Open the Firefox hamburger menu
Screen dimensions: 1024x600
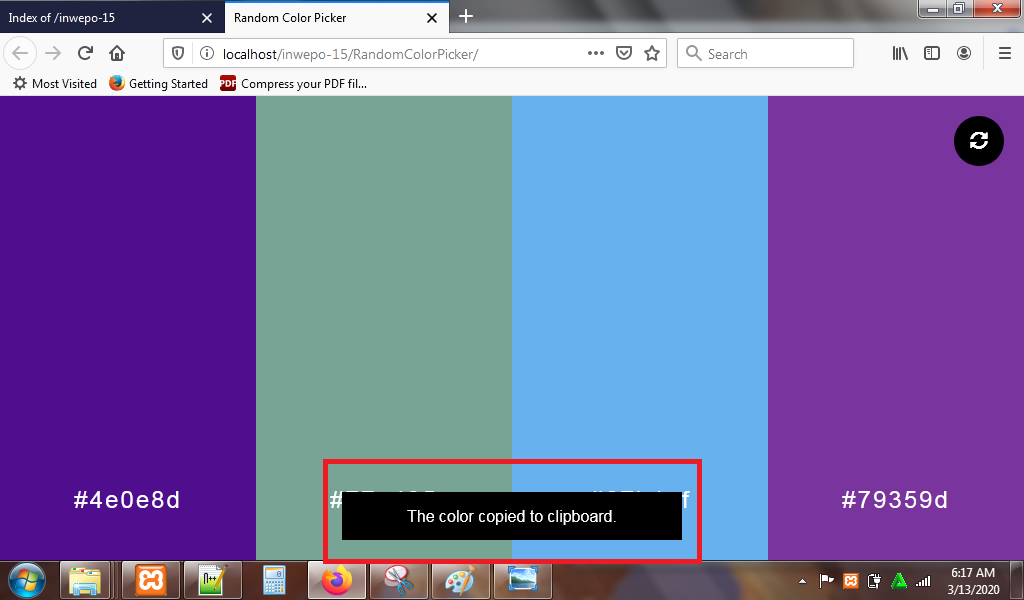click(x=1005, y=54)
